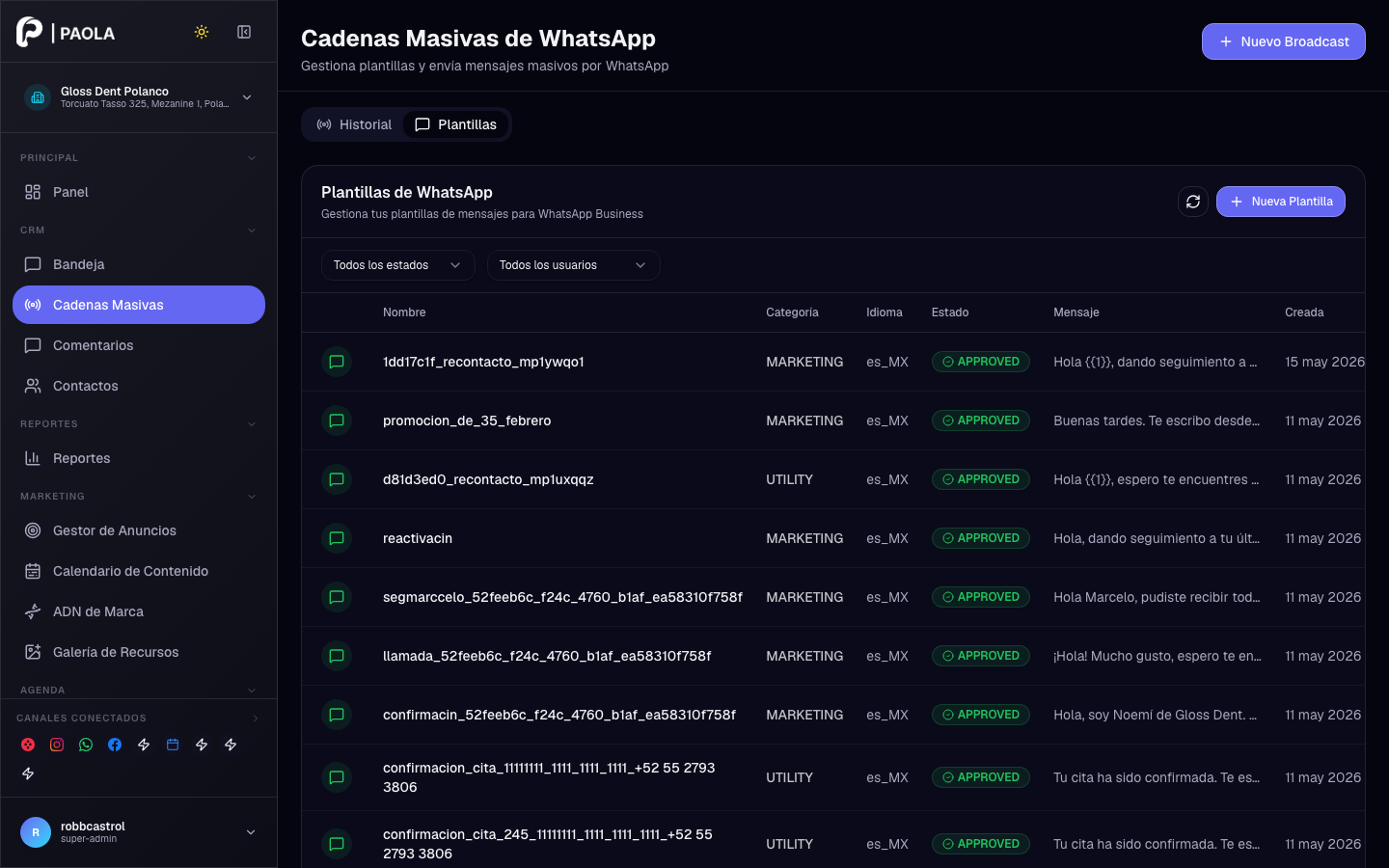Click the APPROVED badge of promocion_de_35_febrero
This screenshot has height=868, width=1389.
click(980, 420)
